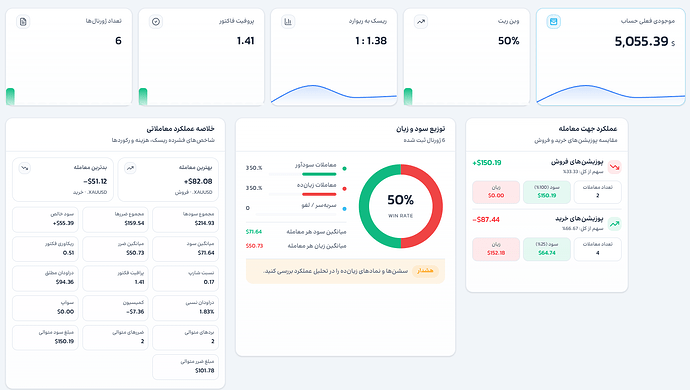Click the document icon in the journals count card
The image size is (690, 390).
click(23, 22)
